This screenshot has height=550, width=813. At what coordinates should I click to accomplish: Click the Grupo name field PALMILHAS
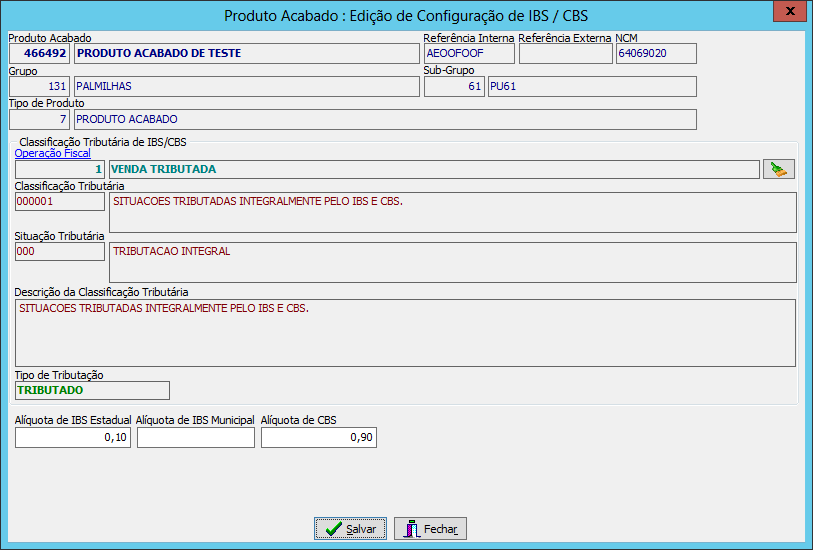tap(246, 87)
